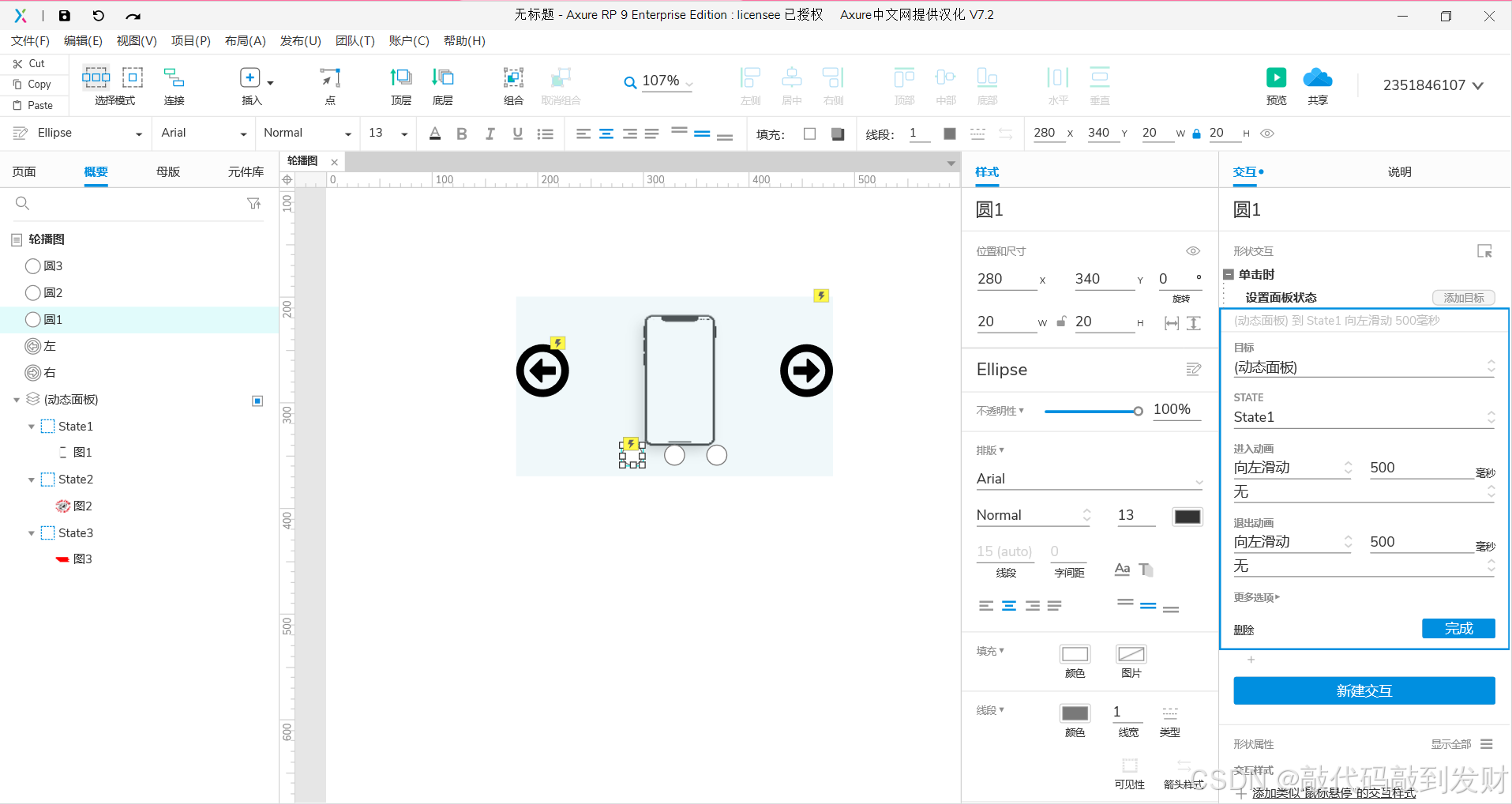Click the Connect (连接) tool icon
Image resolution: width=1512 pixels, height=805 pixels.
click(x=174, y=77)
